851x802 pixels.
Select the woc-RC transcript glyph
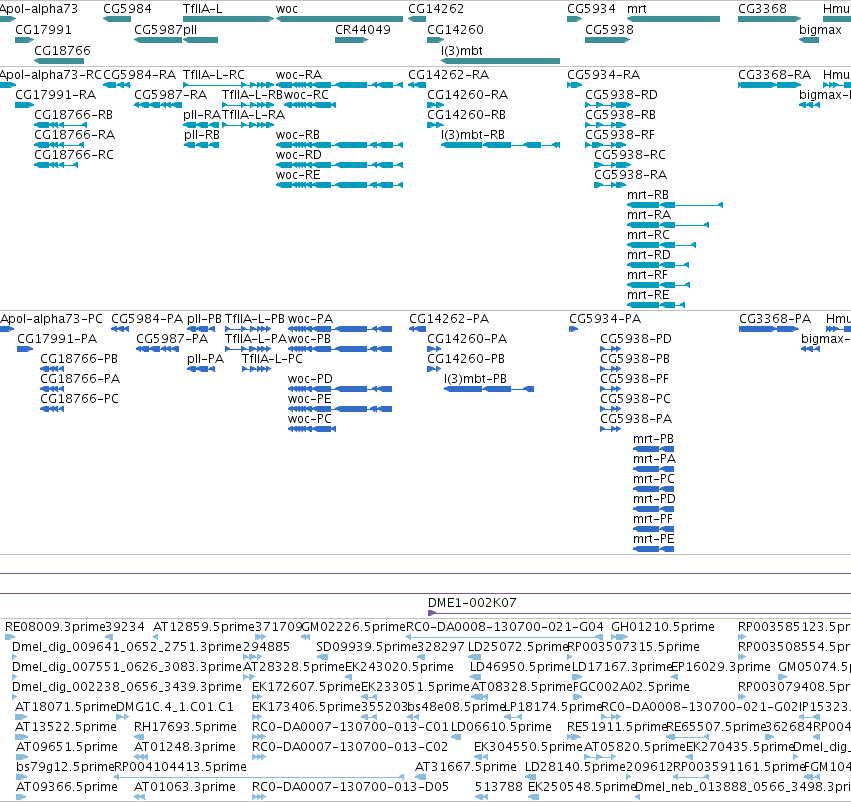310,105
